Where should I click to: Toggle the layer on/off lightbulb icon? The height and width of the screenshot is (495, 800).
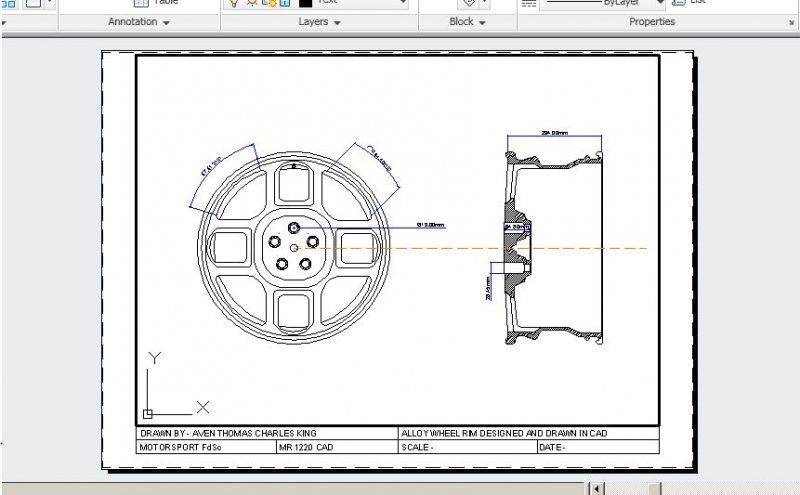(x=233, y=3)
